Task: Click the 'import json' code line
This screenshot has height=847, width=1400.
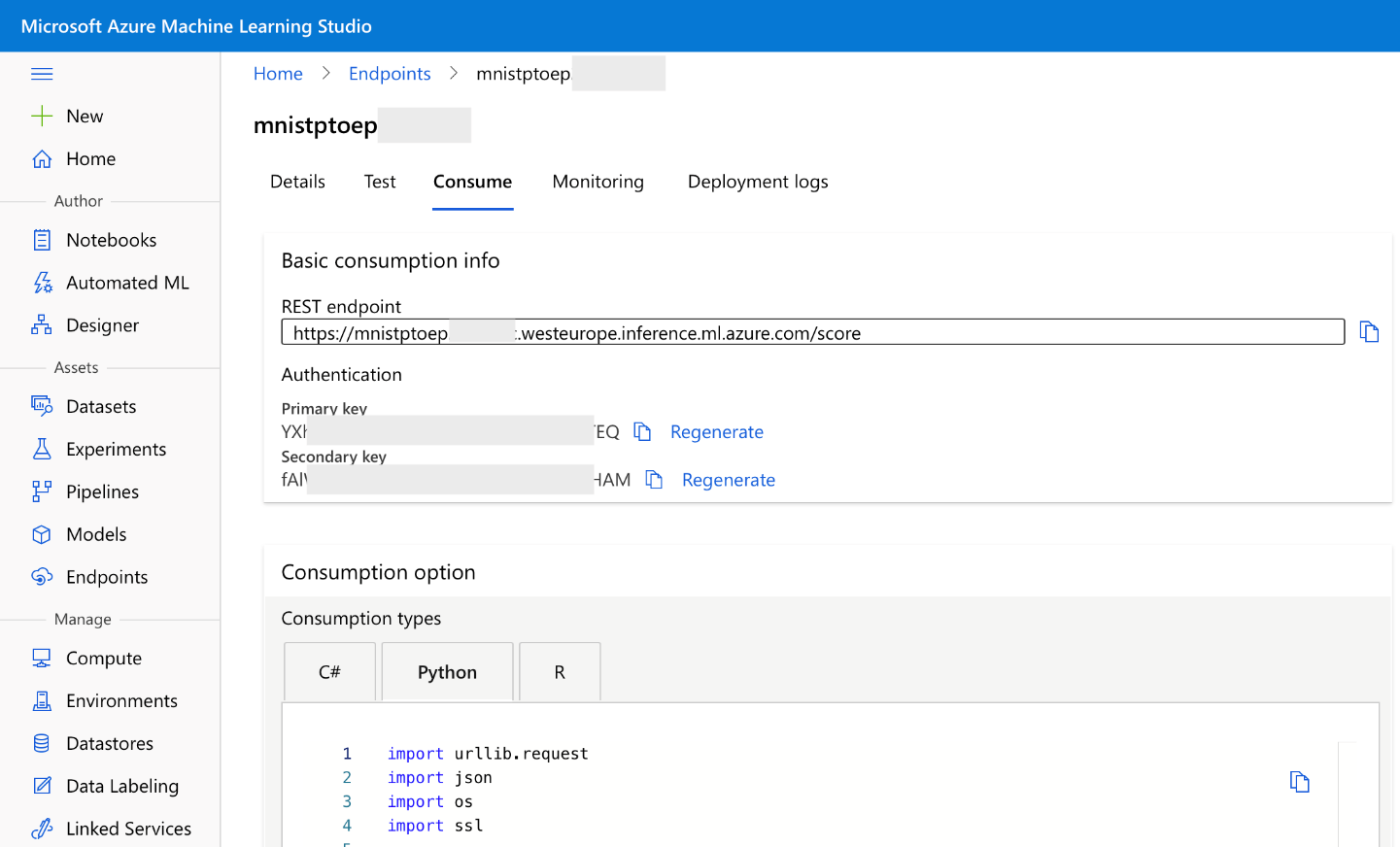Action: [440, 777]
